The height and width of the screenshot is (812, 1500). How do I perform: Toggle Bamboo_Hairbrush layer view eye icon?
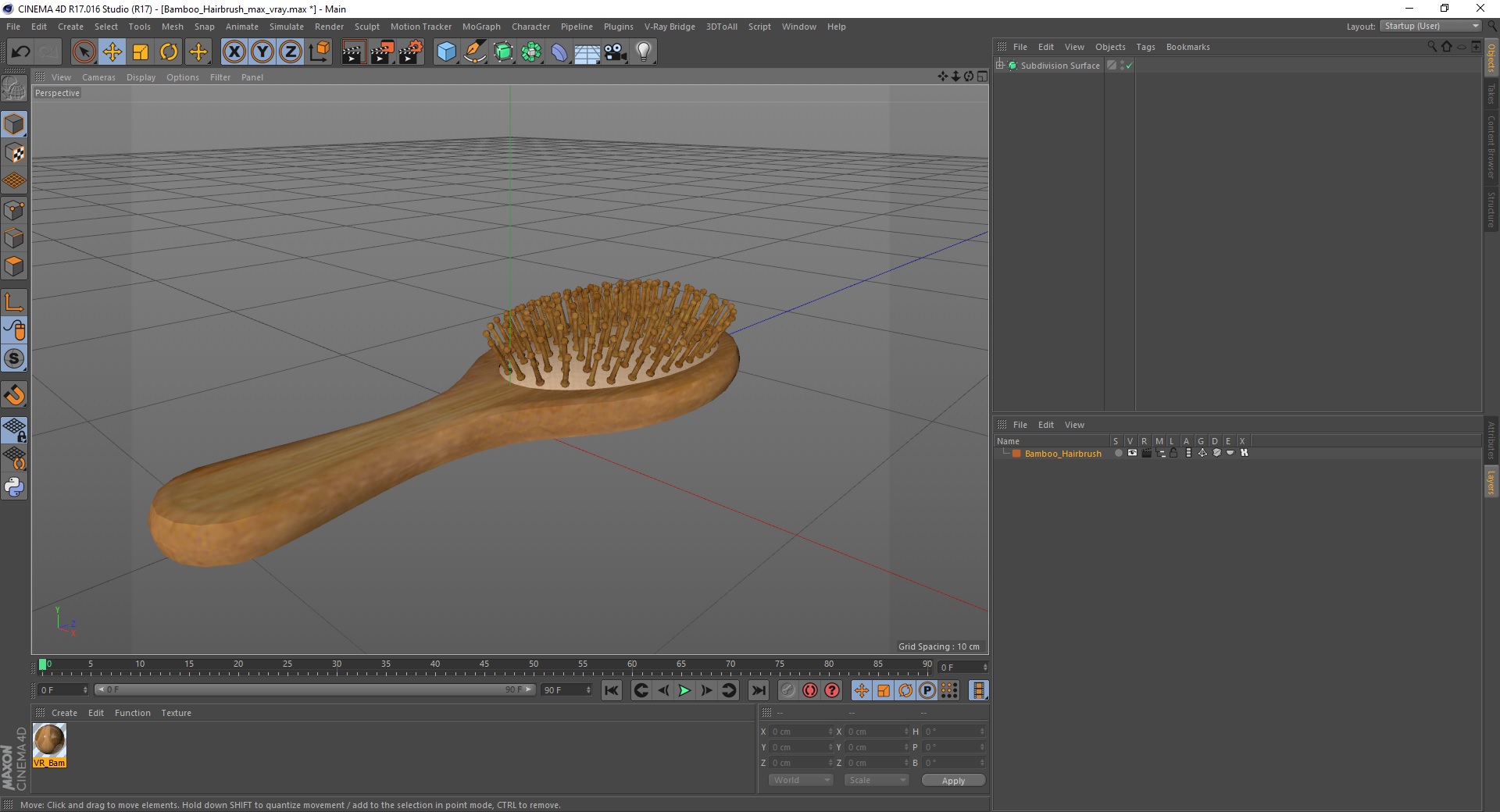point(1132,453)
